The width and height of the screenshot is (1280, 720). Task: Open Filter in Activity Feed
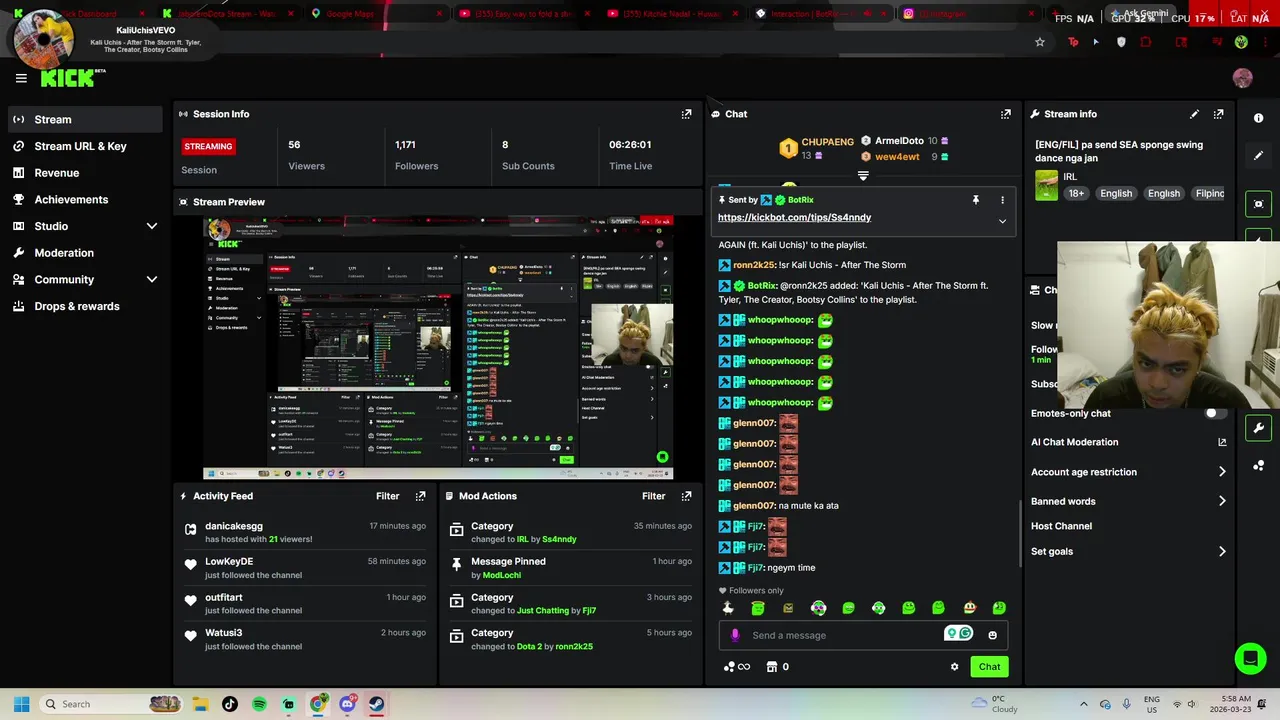click(387, 496)
